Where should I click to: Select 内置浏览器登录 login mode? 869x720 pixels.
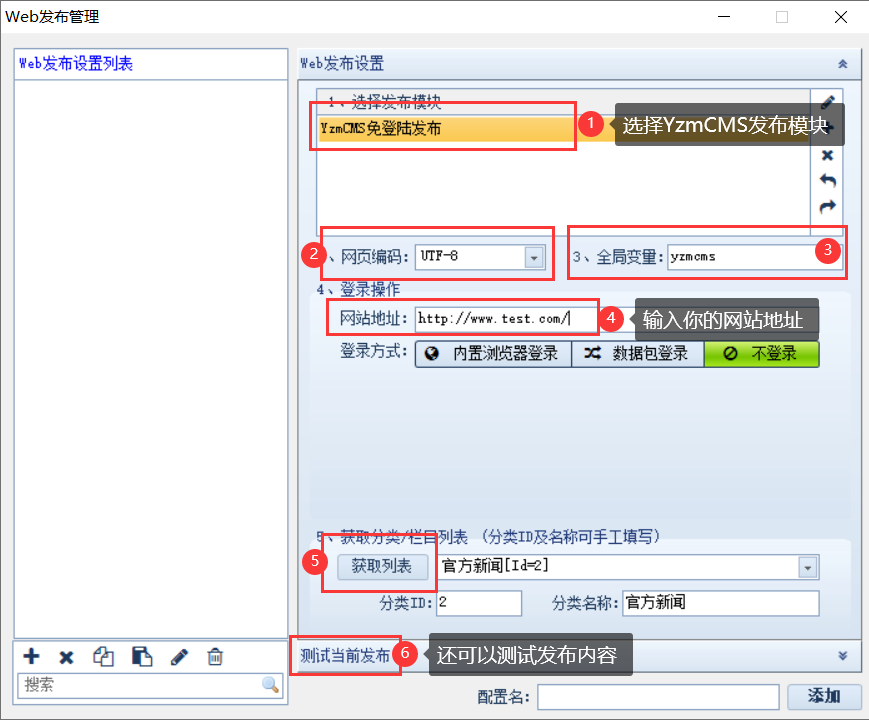493,354
